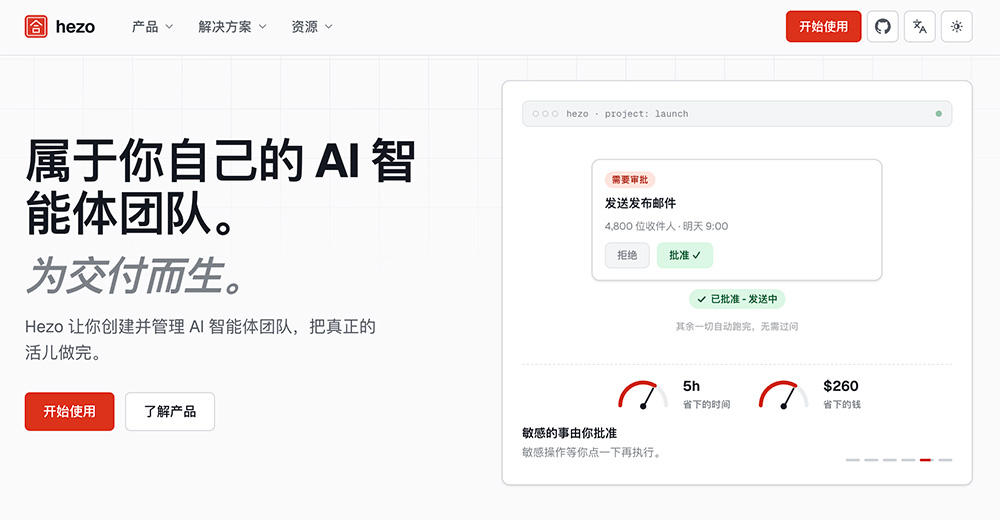Toggle light/dark theme sun icon

(957, 27)
